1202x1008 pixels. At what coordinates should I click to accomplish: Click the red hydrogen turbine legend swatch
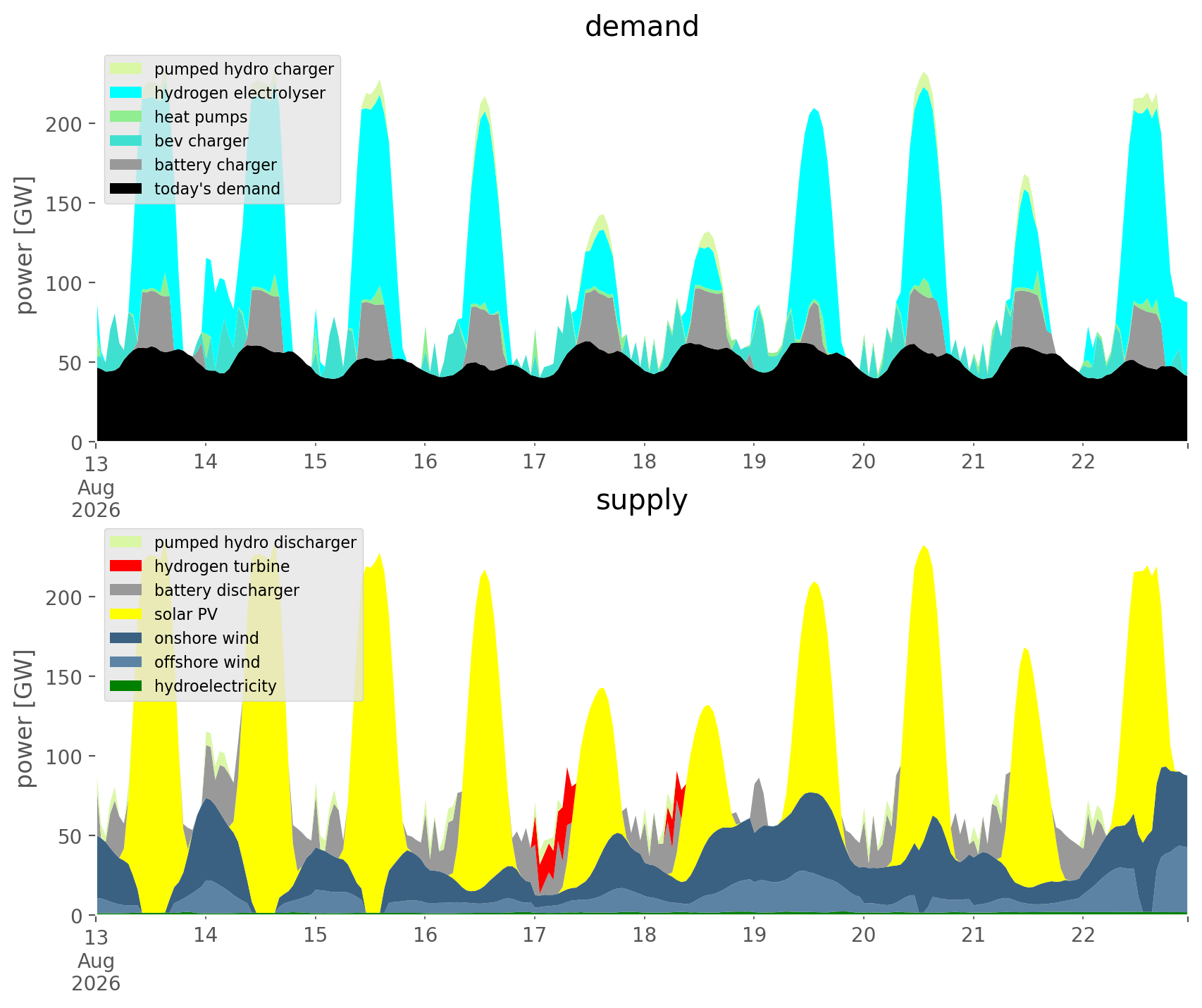[126, 566]
